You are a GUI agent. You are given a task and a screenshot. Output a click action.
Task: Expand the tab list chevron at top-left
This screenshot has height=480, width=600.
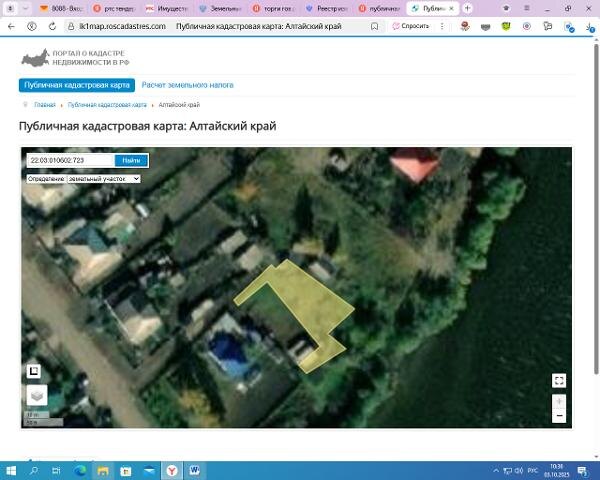[x=25, y=8]
